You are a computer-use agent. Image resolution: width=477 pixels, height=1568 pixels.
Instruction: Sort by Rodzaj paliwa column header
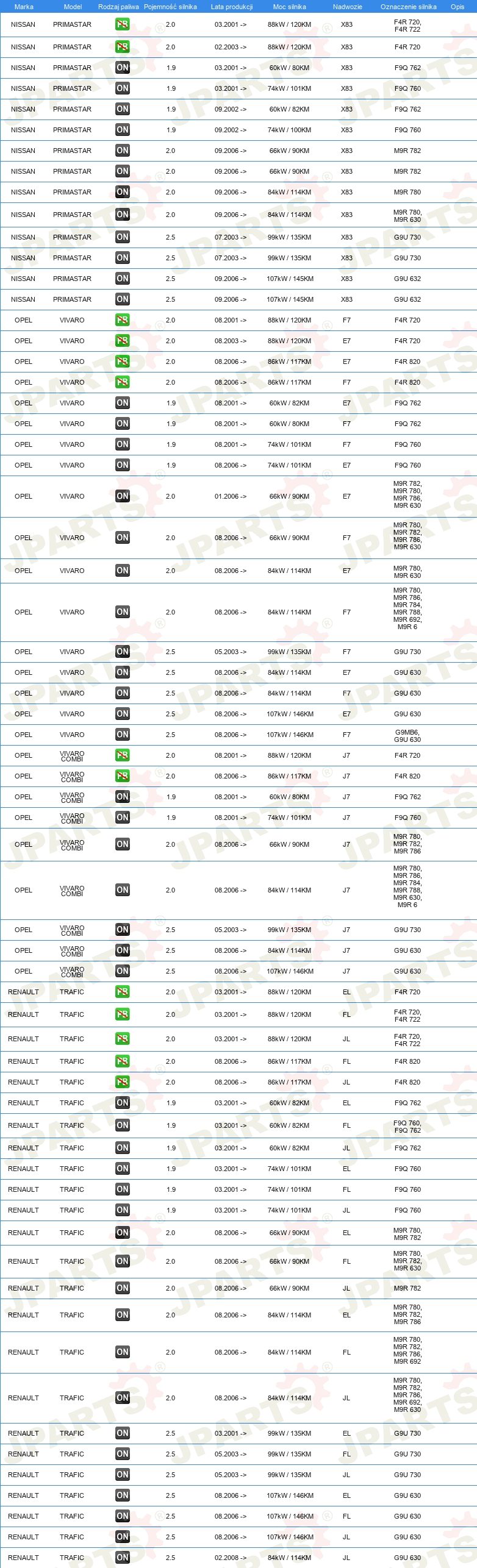coord(118,7)
